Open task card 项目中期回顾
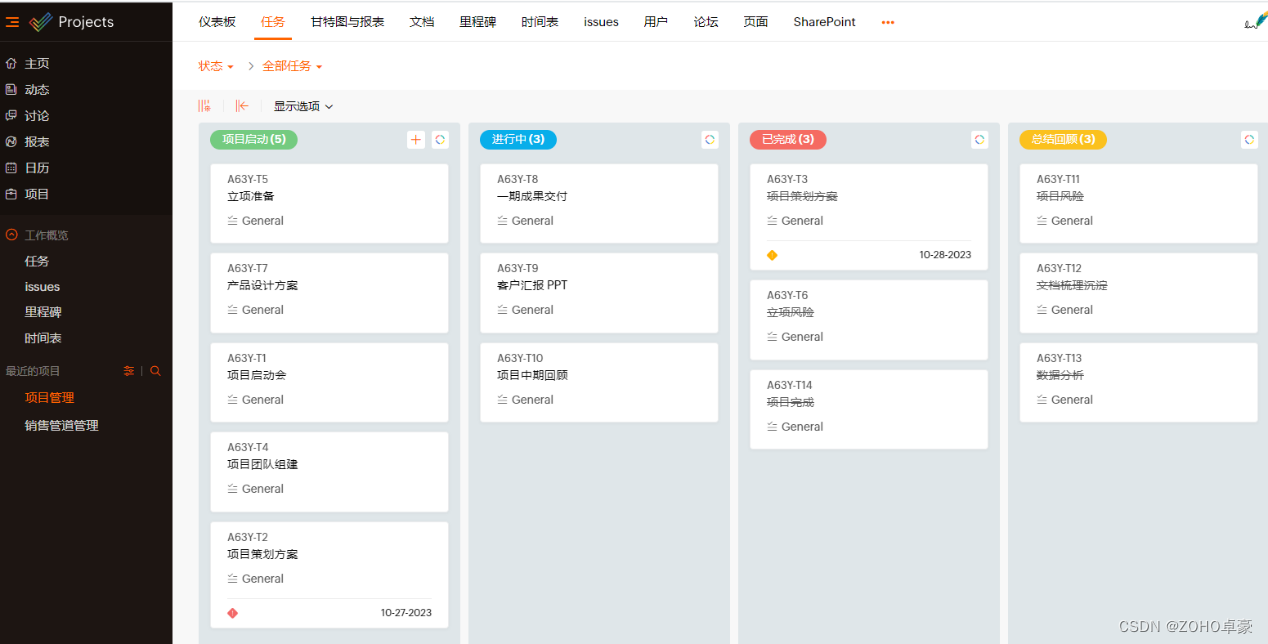 click(599, 382)
